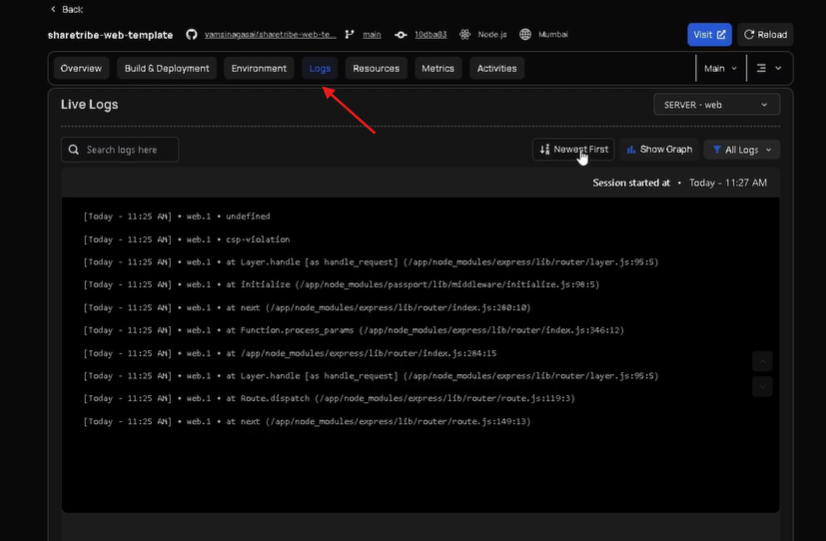Click the Node.js runtime icon
This screenshot has width=826, height=541.
tap(465, 35)
